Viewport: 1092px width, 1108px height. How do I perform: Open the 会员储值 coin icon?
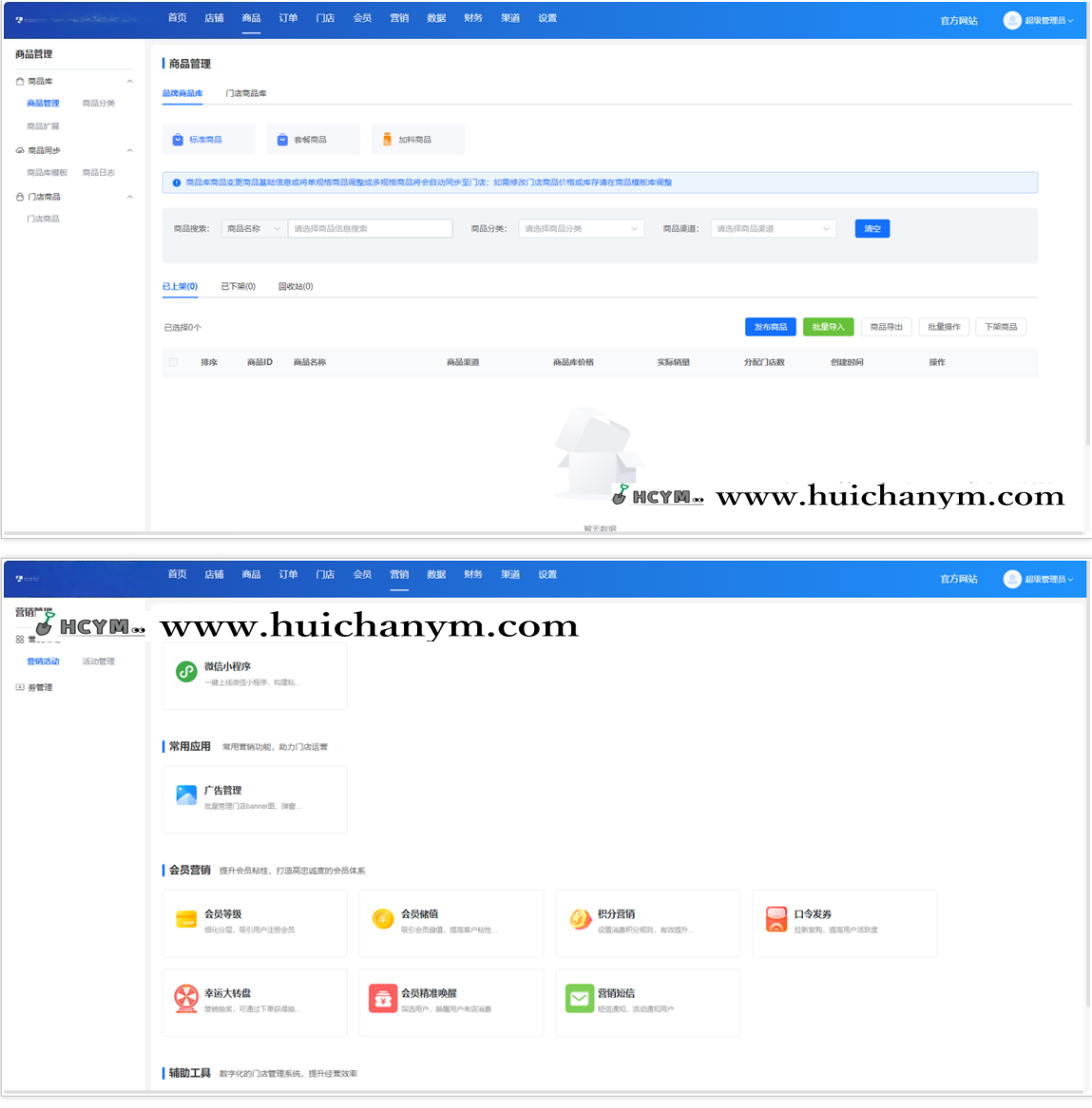(x=383, y=919)
